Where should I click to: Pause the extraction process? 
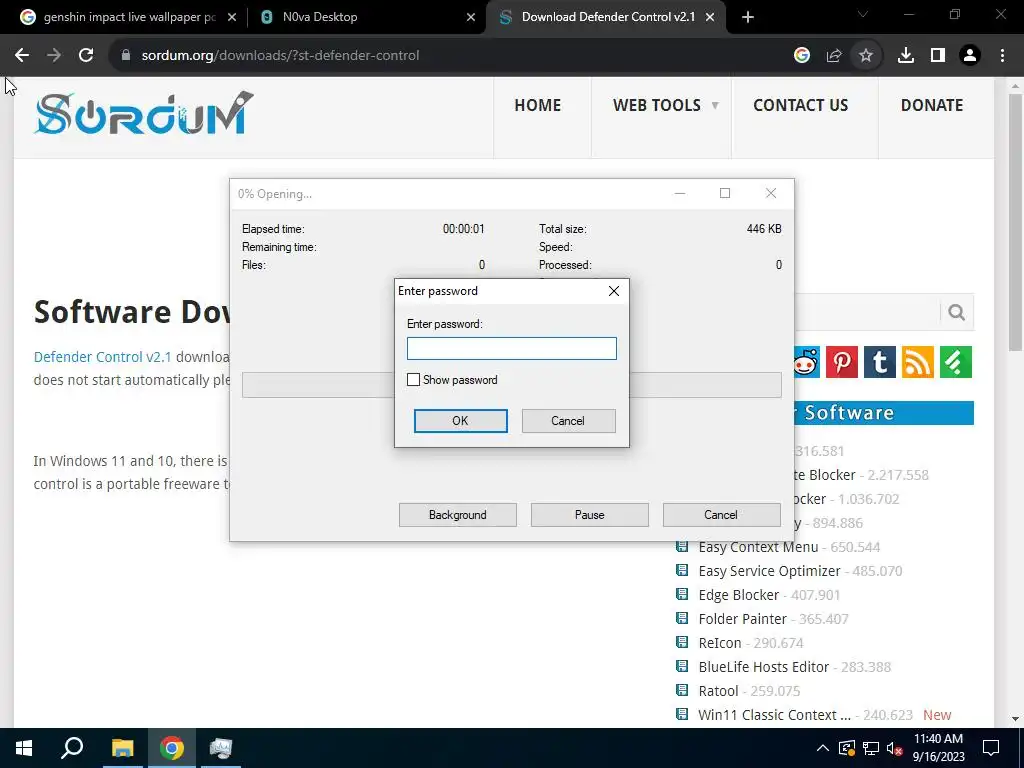click(x=590, y=515)
